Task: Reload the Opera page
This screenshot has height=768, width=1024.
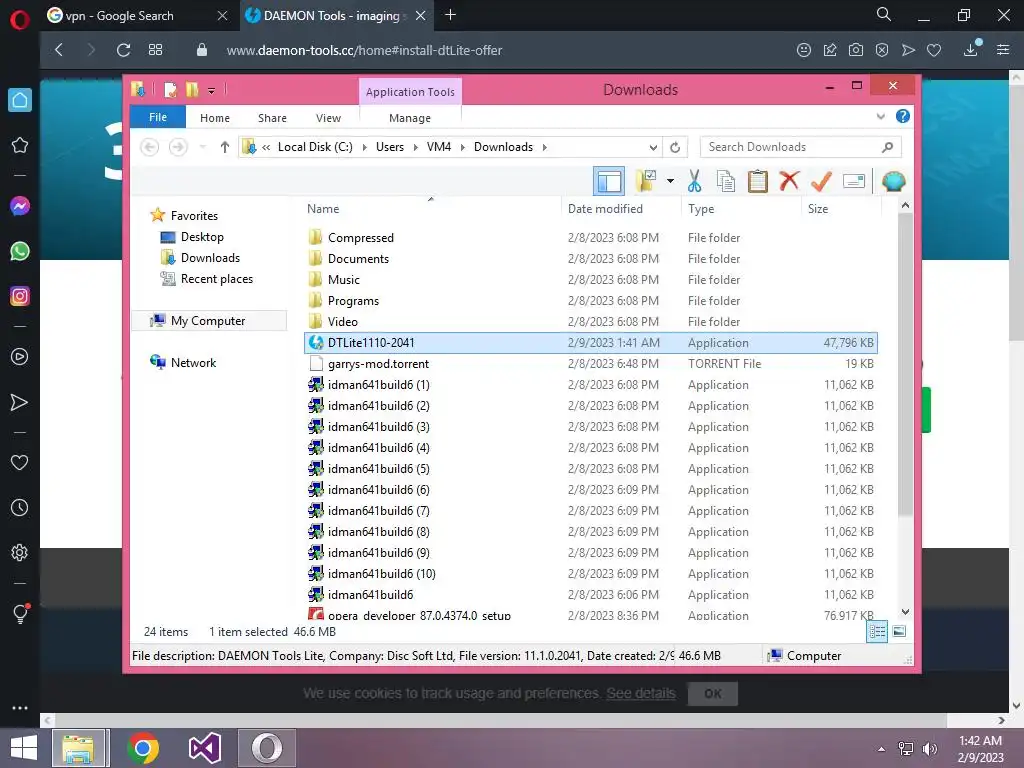Action: click(x=123, y=50)
